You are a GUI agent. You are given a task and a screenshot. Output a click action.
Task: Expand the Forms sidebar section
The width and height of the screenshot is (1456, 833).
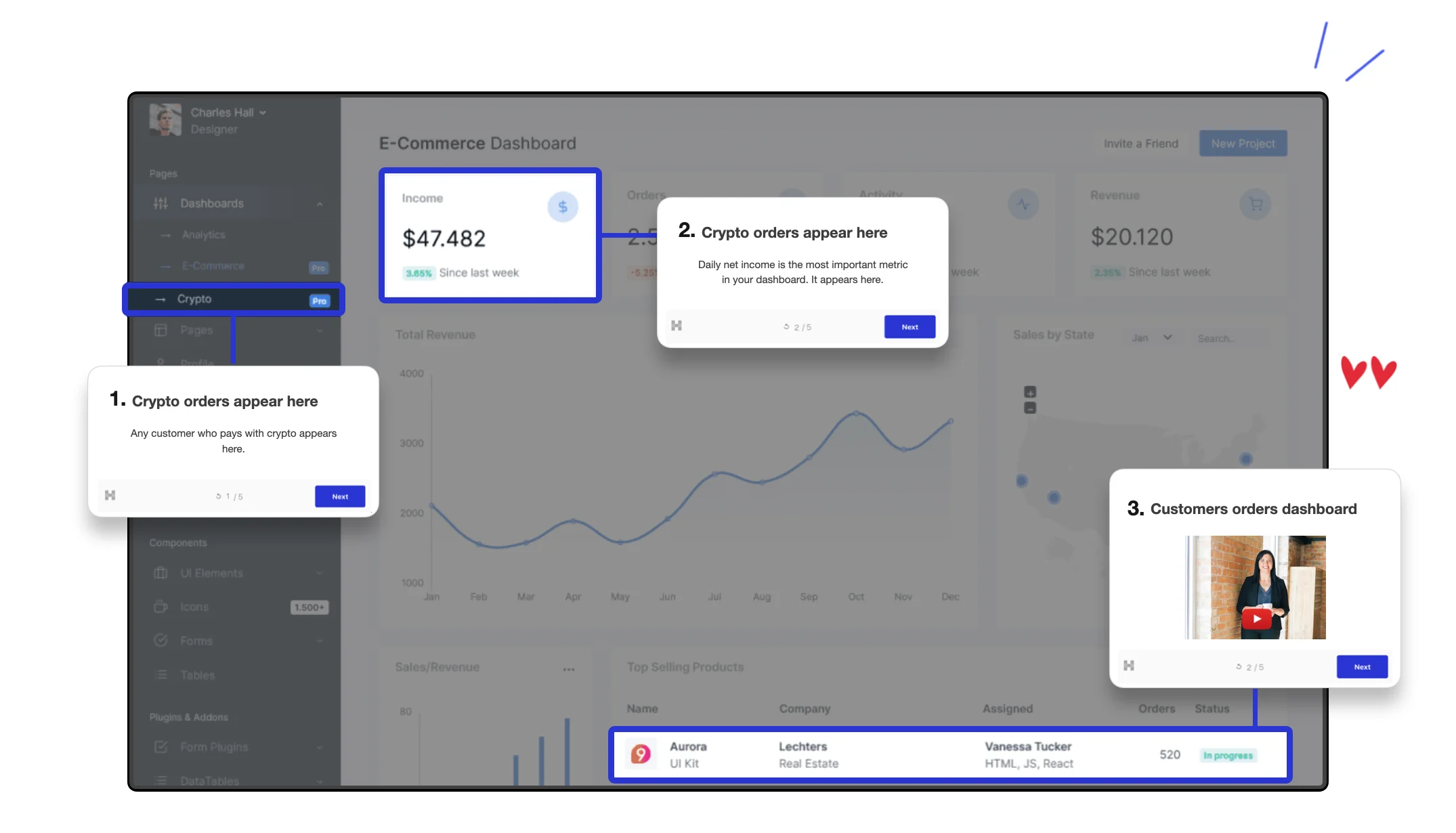coord(320,641)
